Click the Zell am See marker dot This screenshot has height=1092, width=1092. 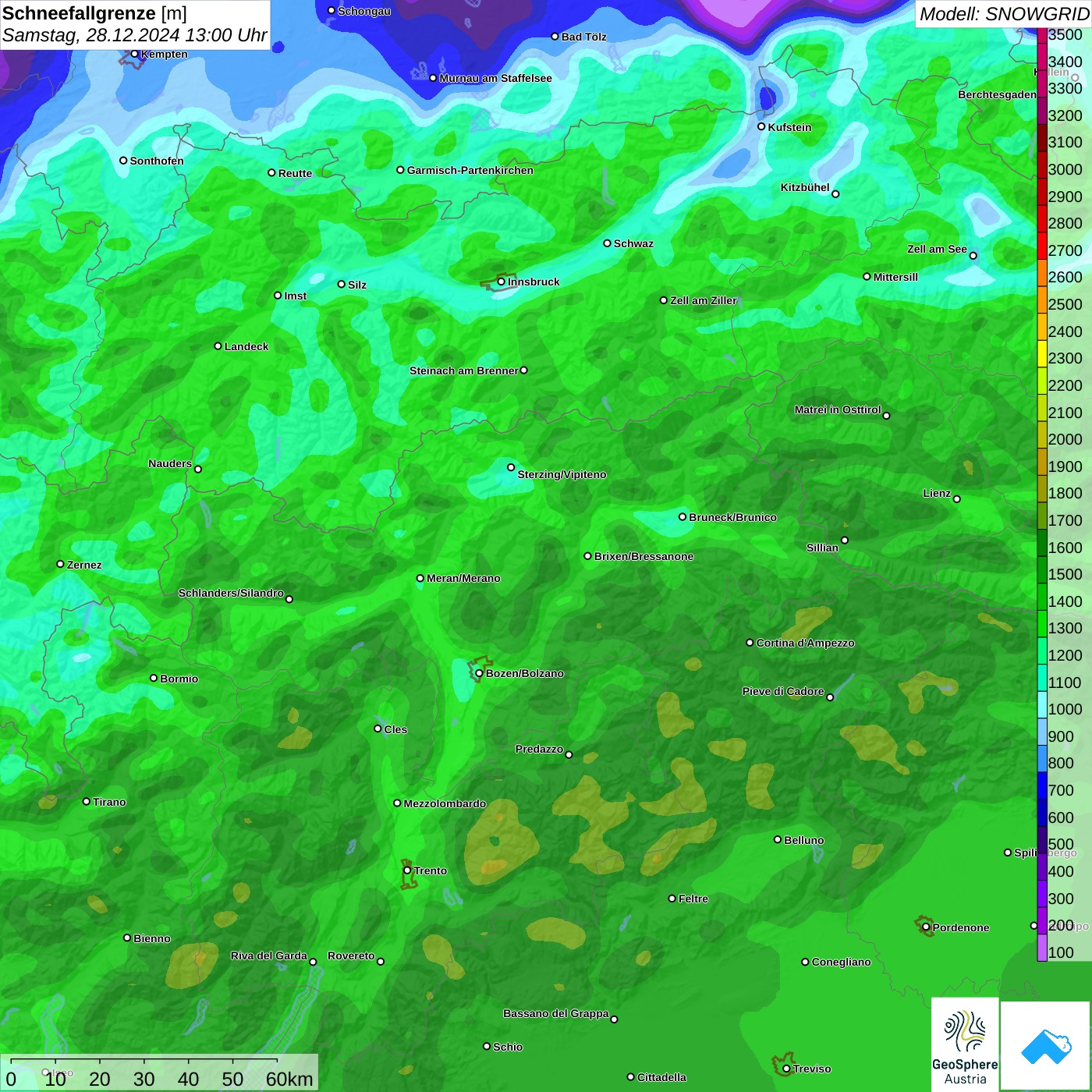click(x=973, y=256)
